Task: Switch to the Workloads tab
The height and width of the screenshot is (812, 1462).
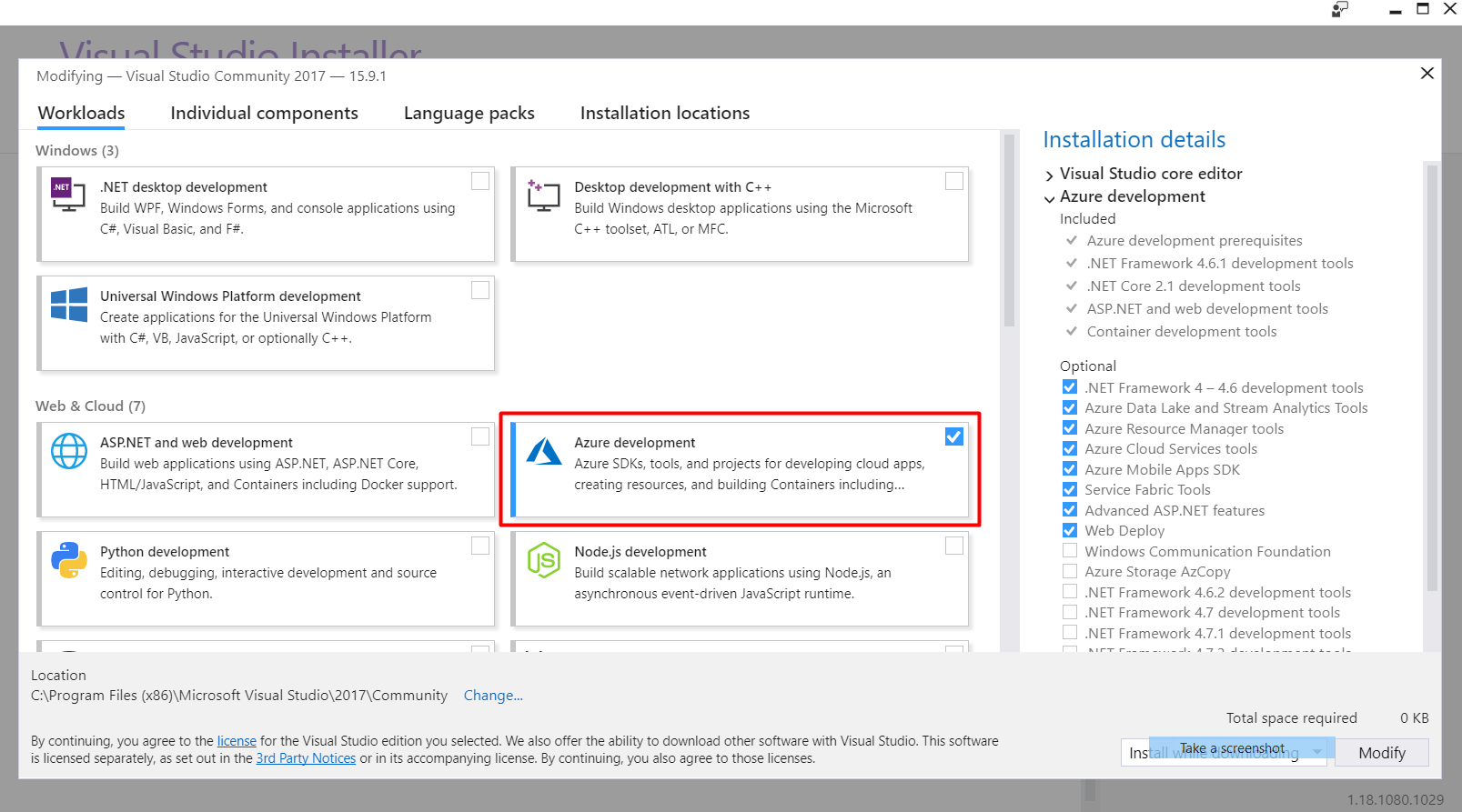Action: tap(82, 113)
